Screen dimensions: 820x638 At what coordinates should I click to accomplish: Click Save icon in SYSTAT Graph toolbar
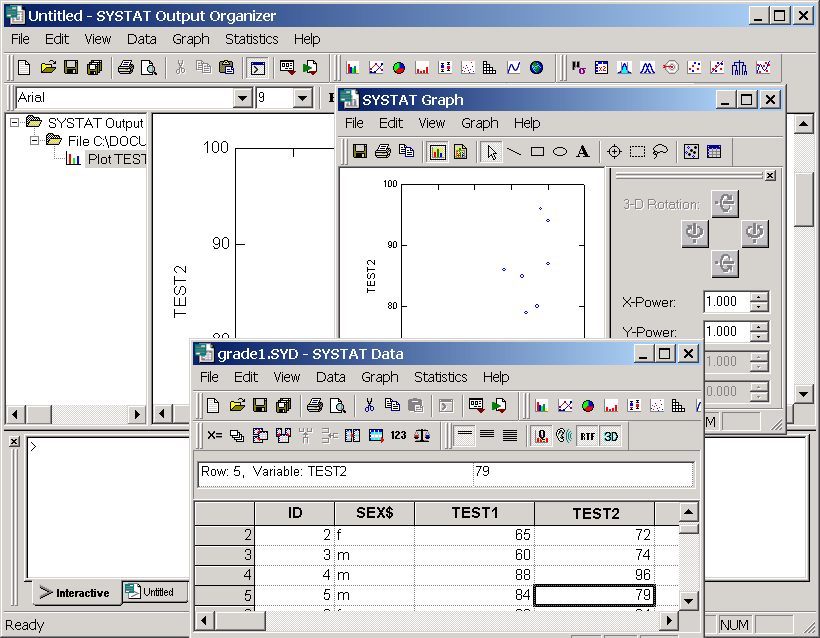[360, 152]
